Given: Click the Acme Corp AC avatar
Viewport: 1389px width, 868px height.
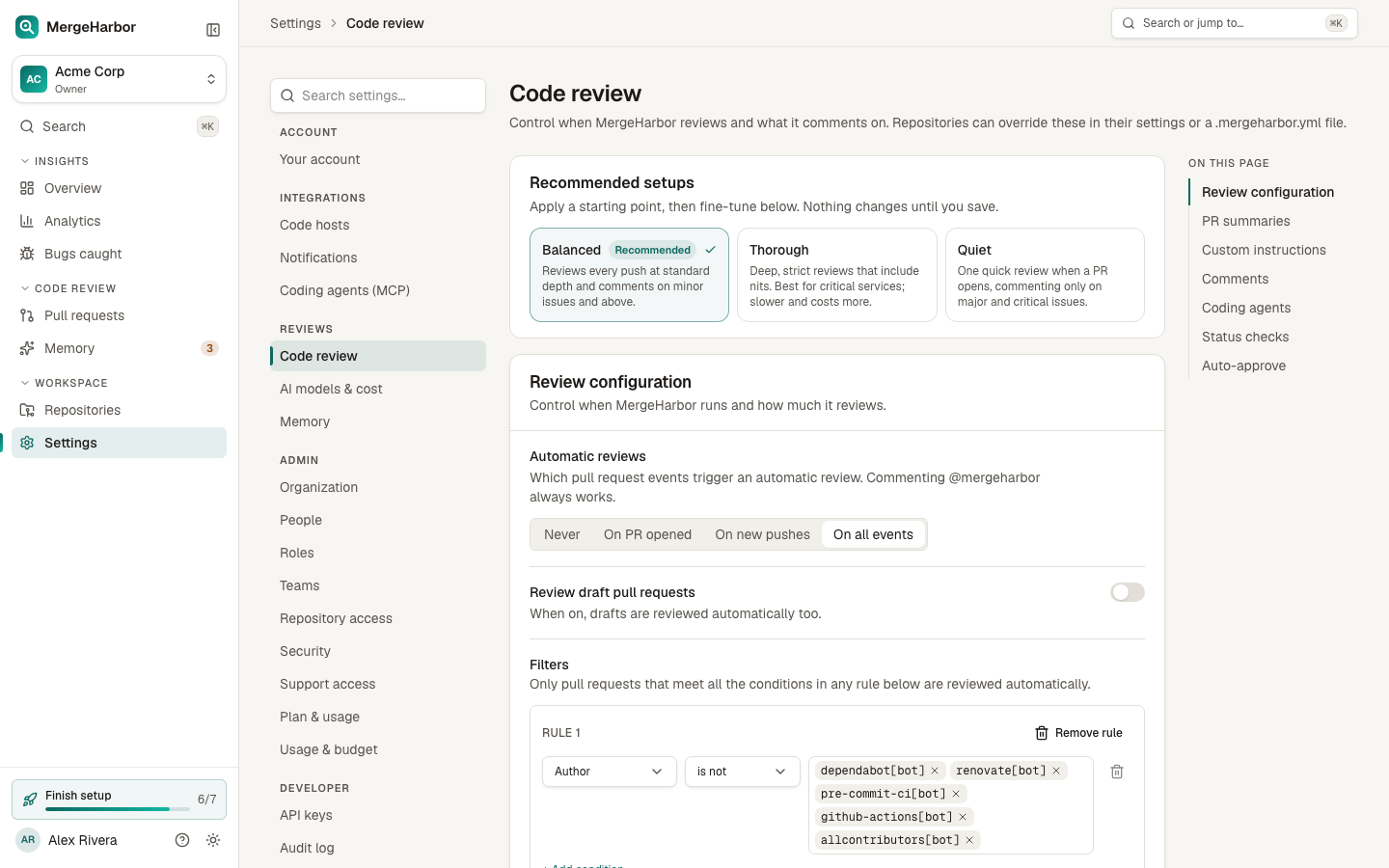Looking at the screenshot, I should [34, 79].
